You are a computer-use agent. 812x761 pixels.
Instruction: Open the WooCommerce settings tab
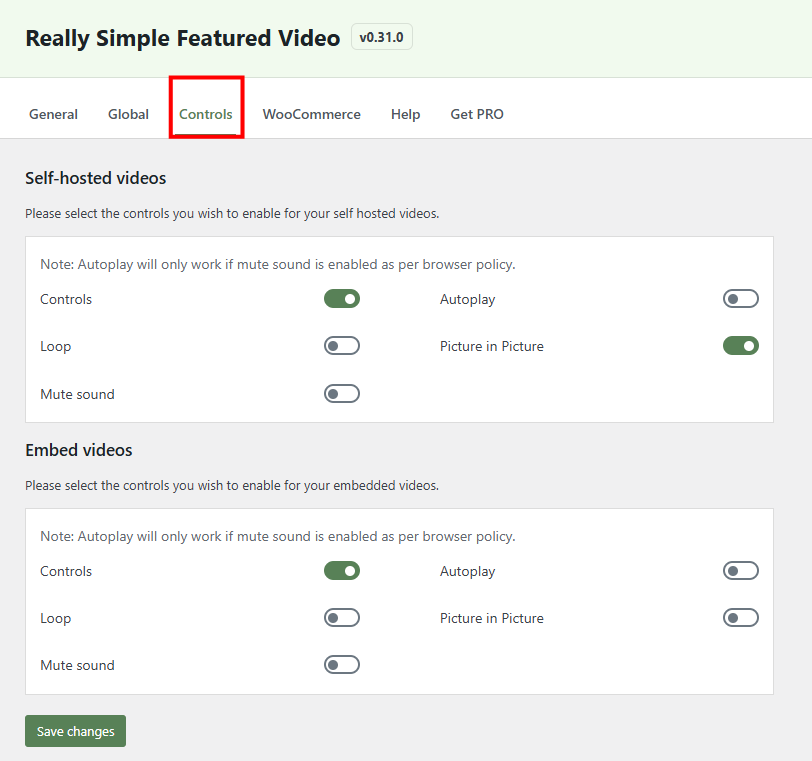coord(311,114)
